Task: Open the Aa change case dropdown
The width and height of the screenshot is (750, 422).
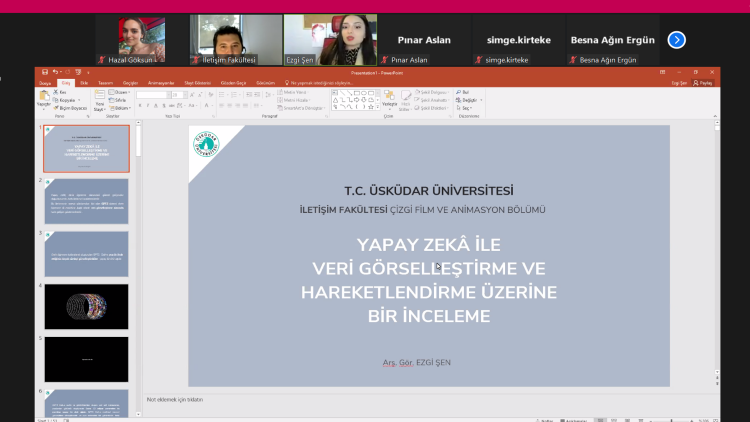Action: tap(192, 105)
